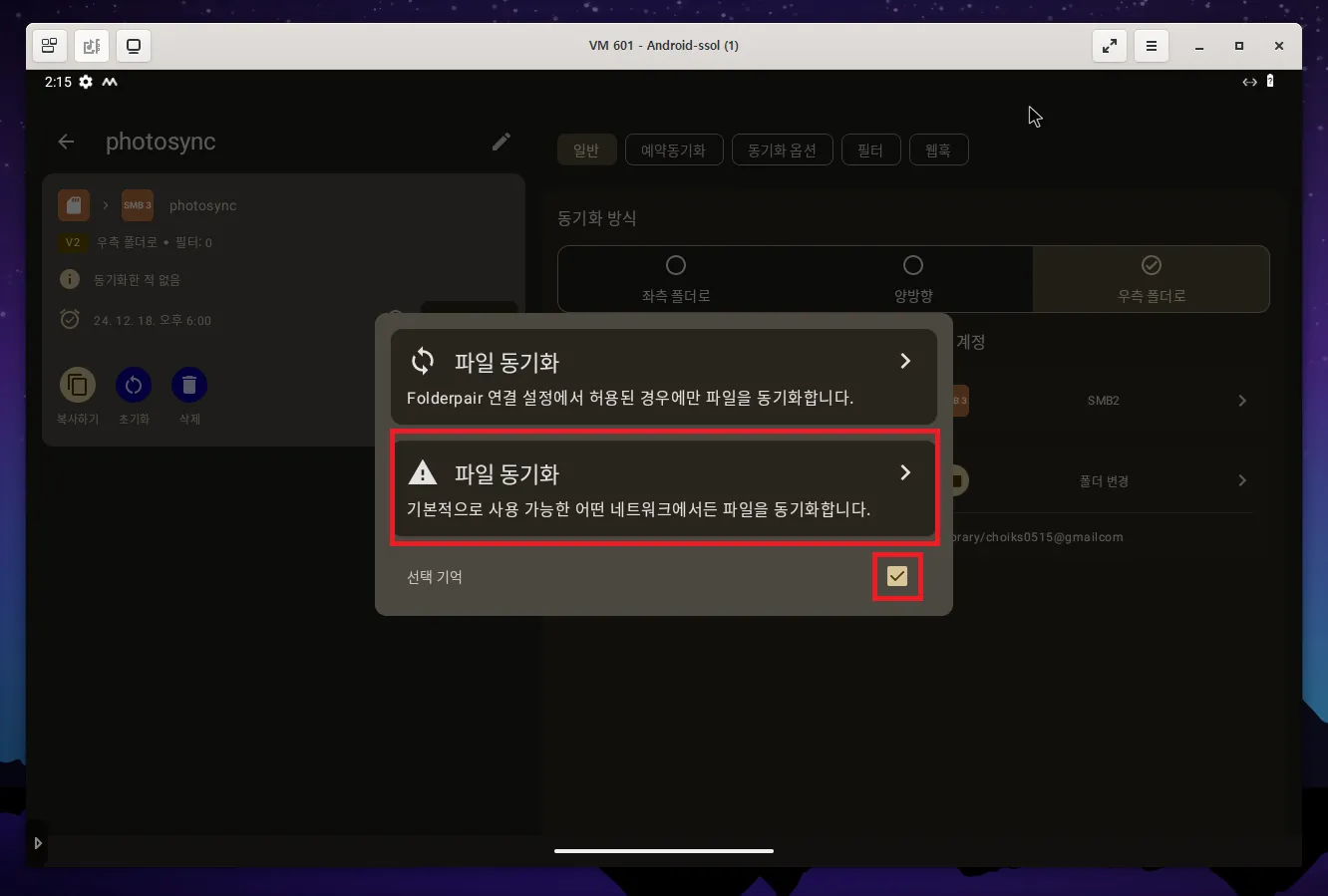1328x896 pixels.
Task: Open the 폴더 변경 folder change chevron
Action: pos(1242,480)
